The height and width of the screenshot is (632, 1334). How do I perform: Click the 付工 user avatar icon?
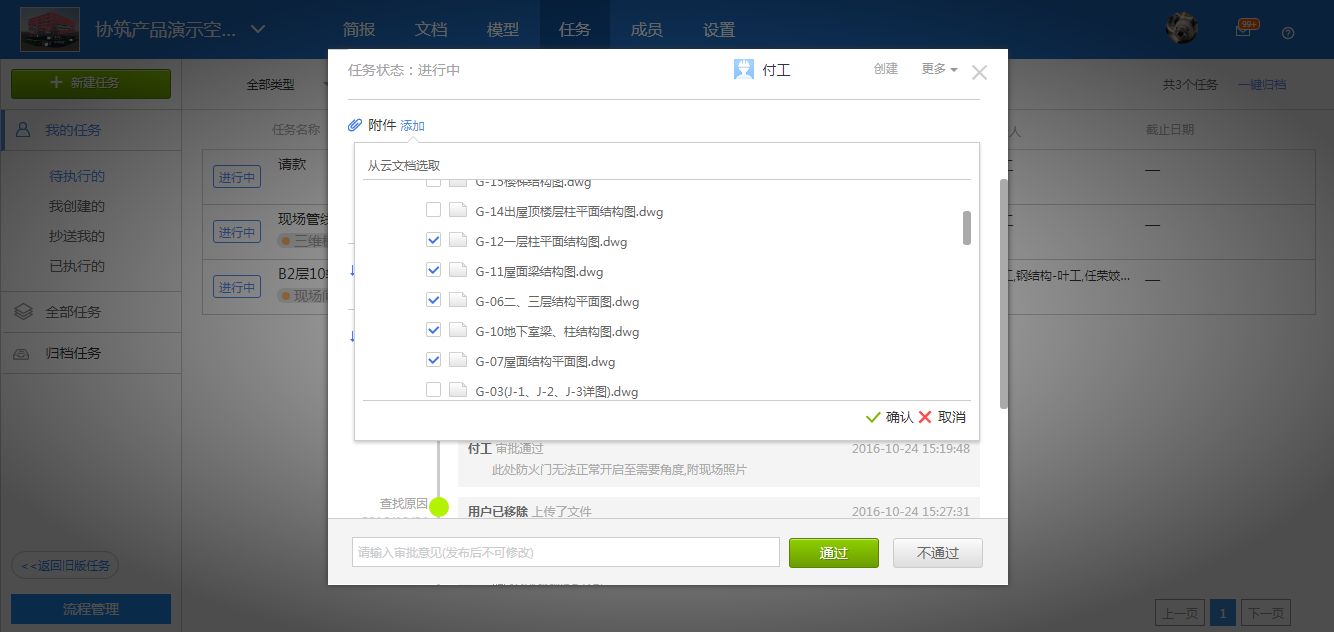click(743, 70)
